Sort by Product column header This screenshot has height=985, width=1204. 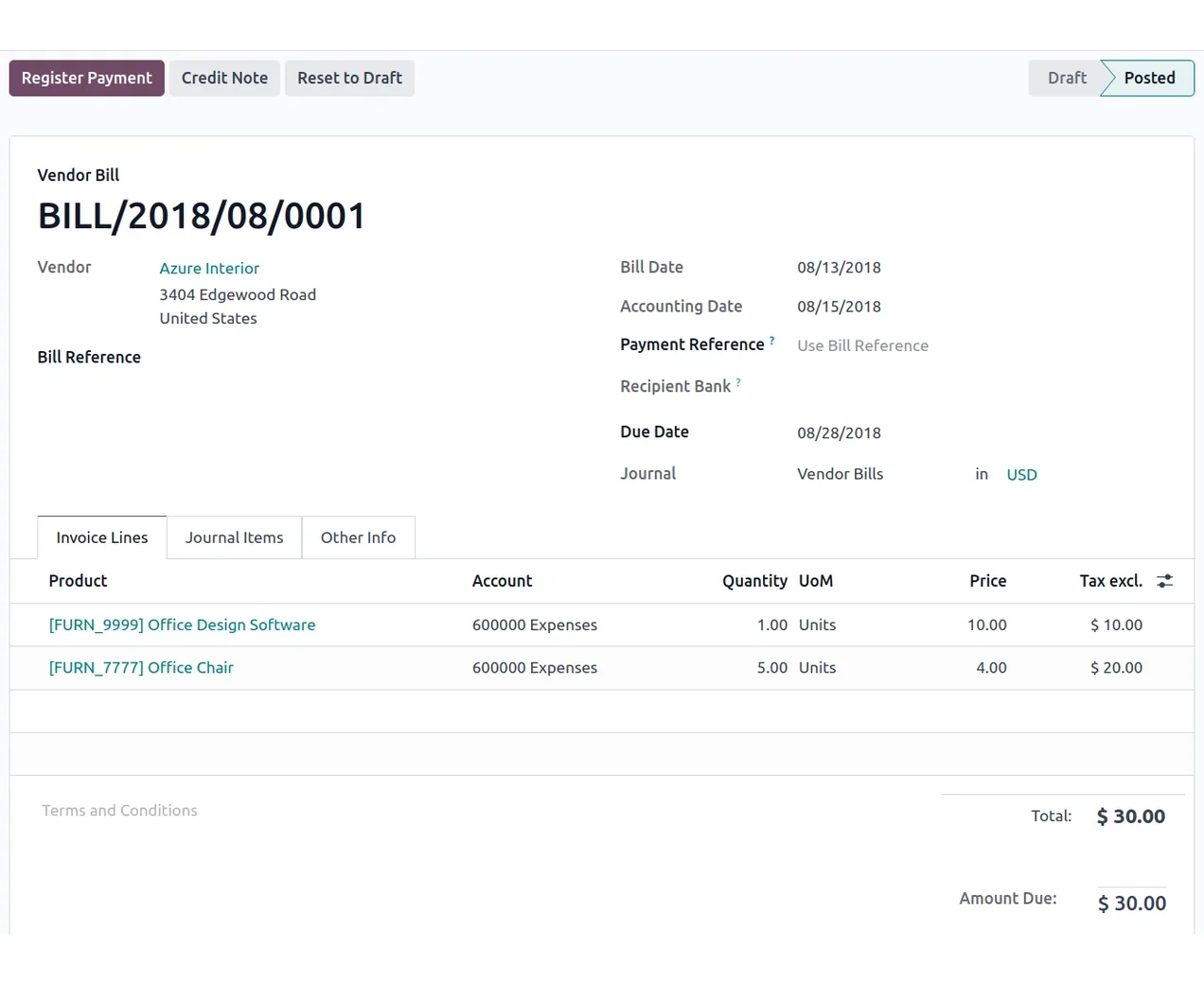[x=78, y=581]
